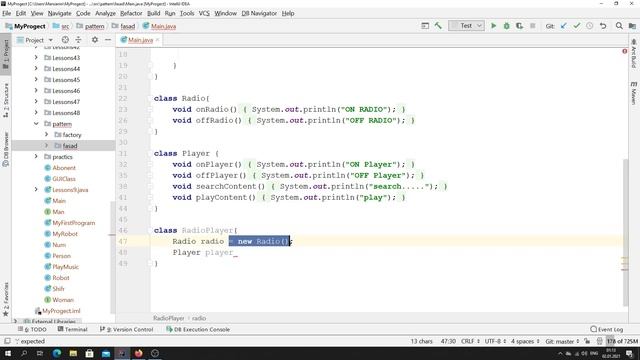The height and width of the screenshot is (360, 640).
Task: Start debugging with the bug icon
Action: (507, 26)
